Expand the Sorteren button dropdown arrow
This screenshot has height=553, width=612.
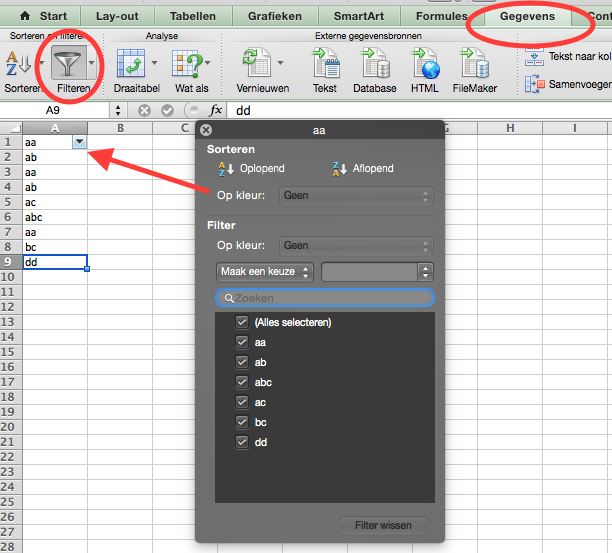point(42,63)
